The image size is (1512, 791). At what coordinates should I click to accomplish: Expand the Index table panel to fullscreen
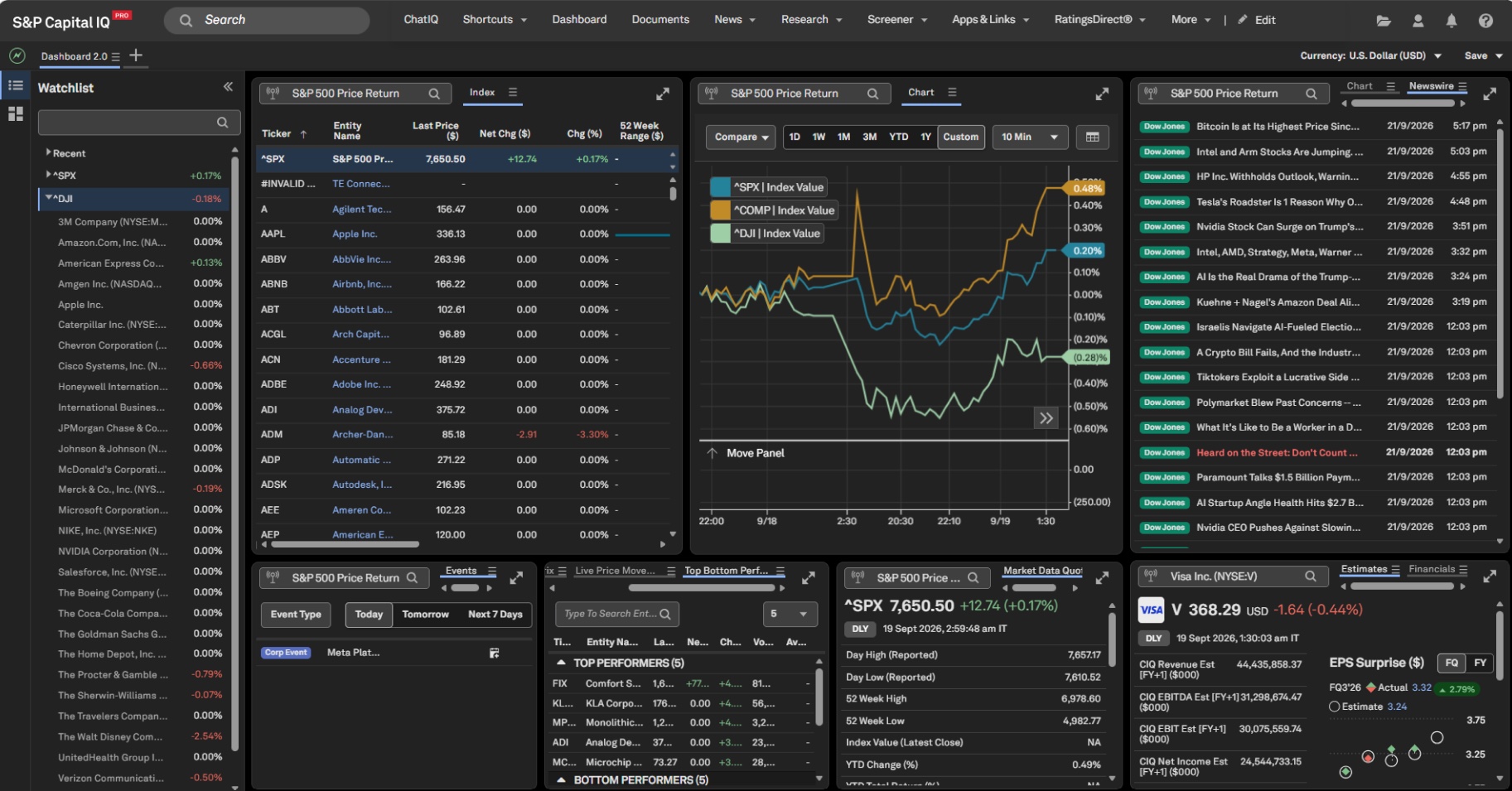663,94
